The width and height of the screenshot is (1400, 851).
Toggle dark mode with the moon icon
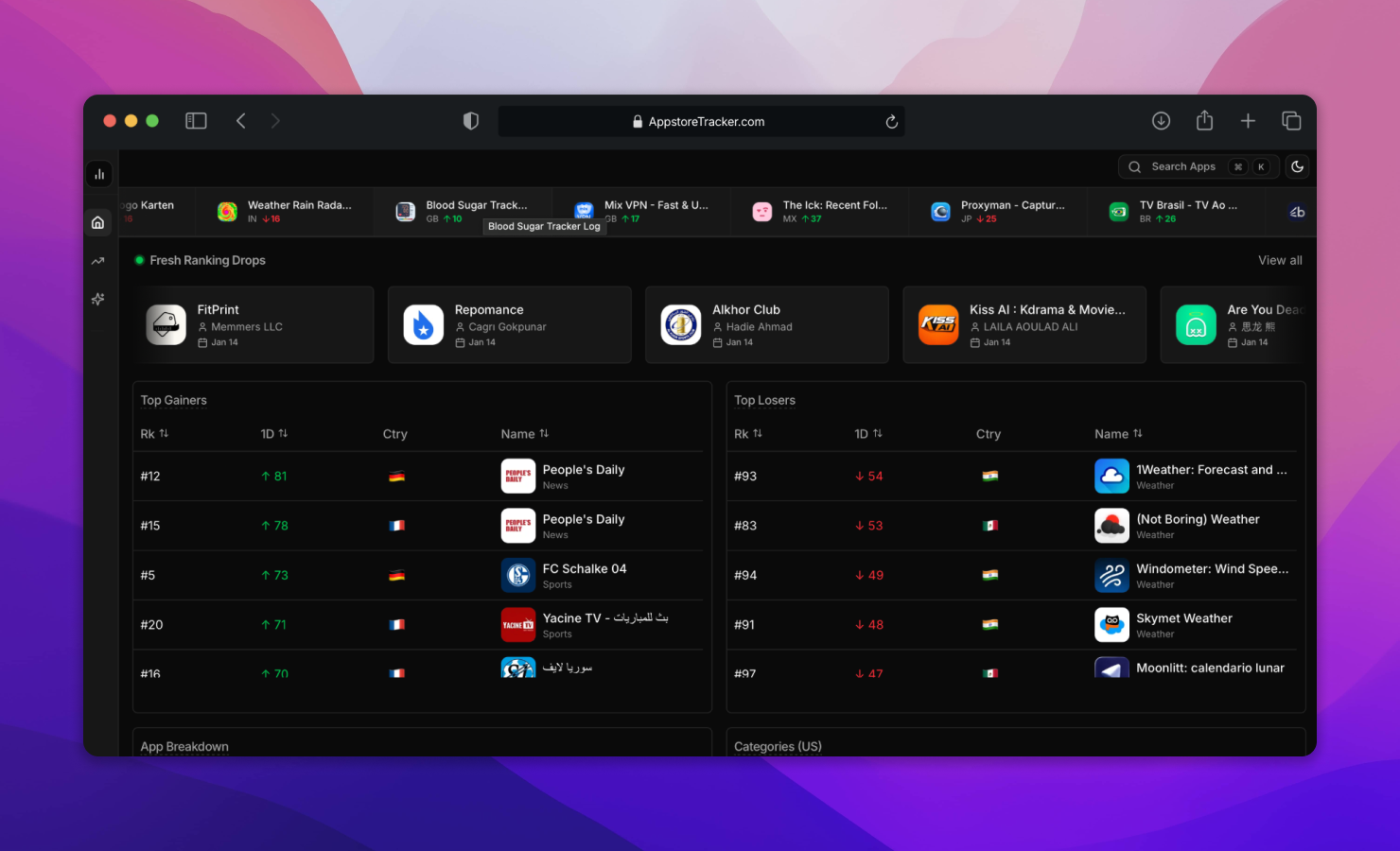pos(1297,166)
